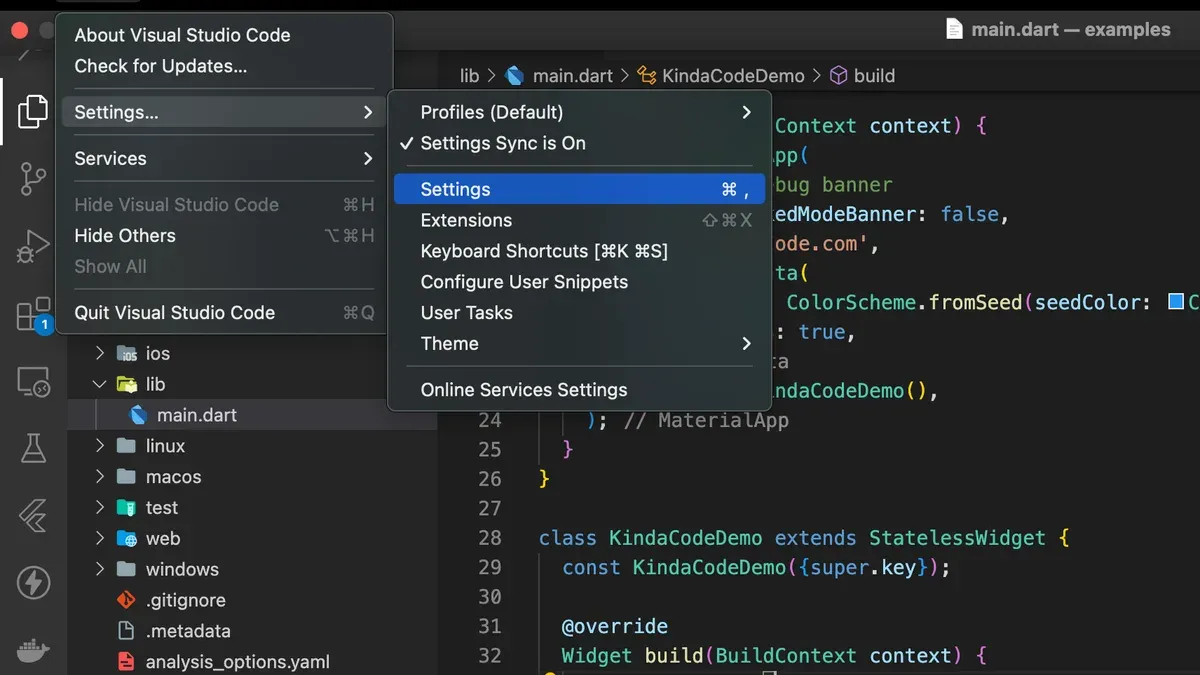Open the Explorer view in activity bar
Screen dimensions: 1200x675
tap(33, 111)
